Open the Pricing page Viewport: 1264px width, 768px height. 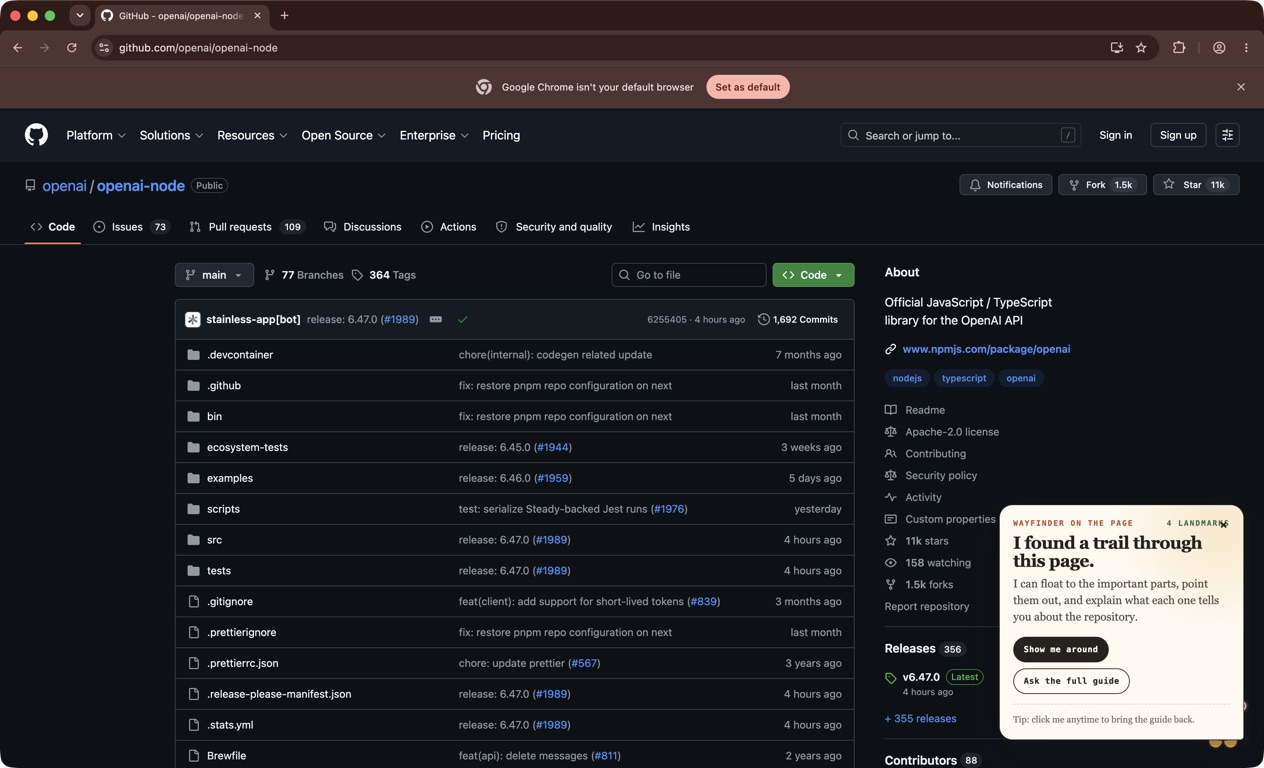(x=501, y=135)
